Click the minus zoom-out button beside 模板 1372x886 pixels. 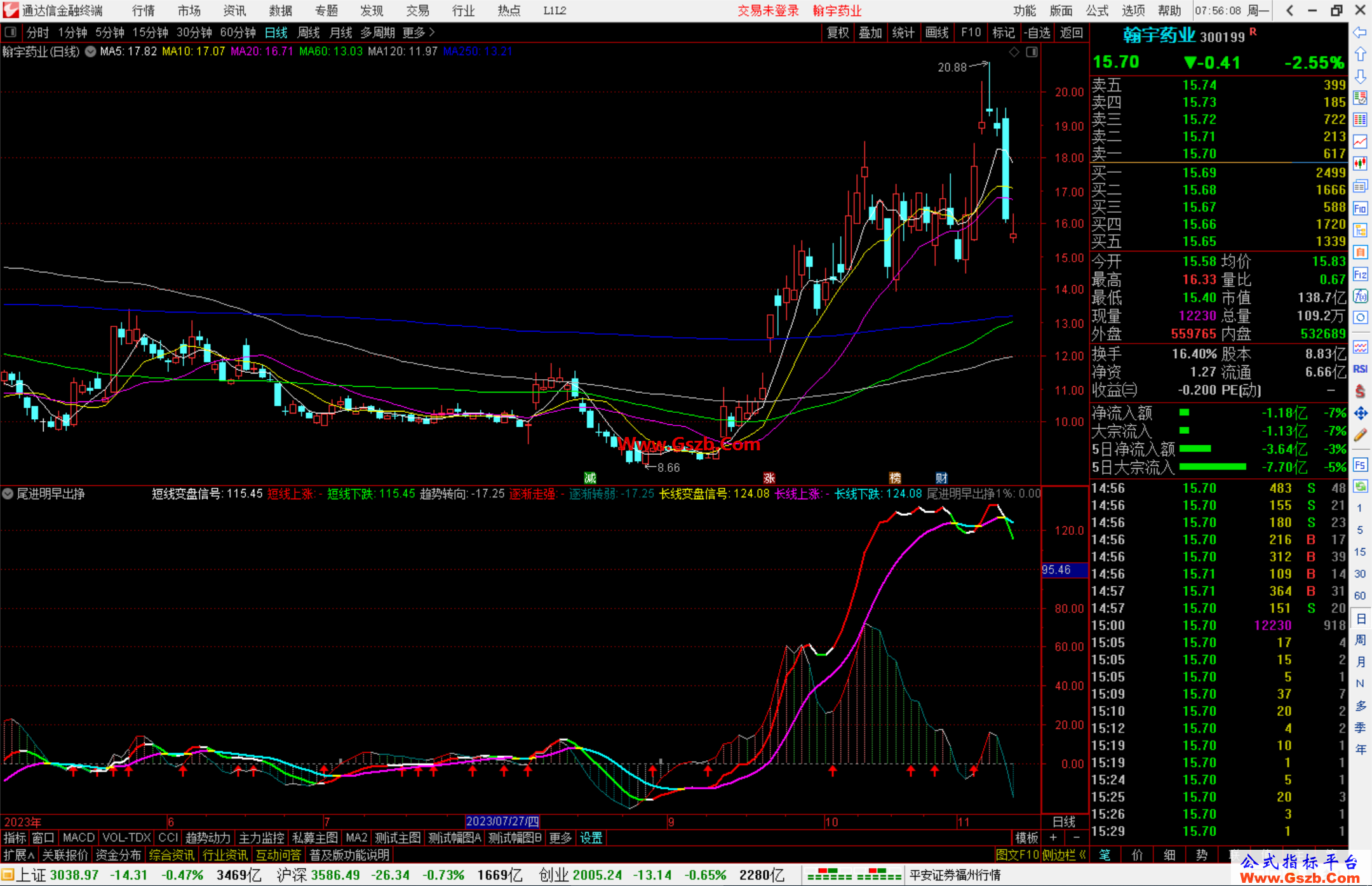tap(1076, 838)
